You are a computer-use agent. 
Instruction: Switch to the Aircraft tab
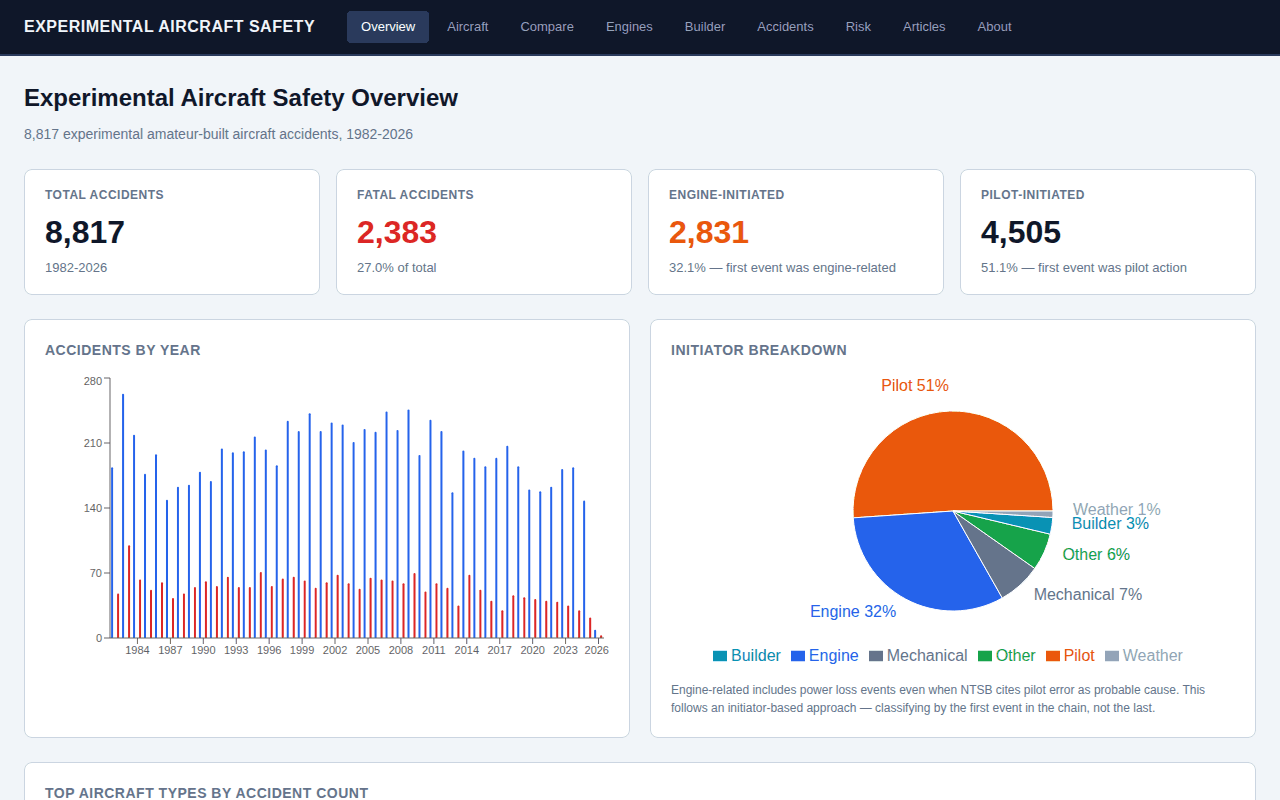click(467, 27)
